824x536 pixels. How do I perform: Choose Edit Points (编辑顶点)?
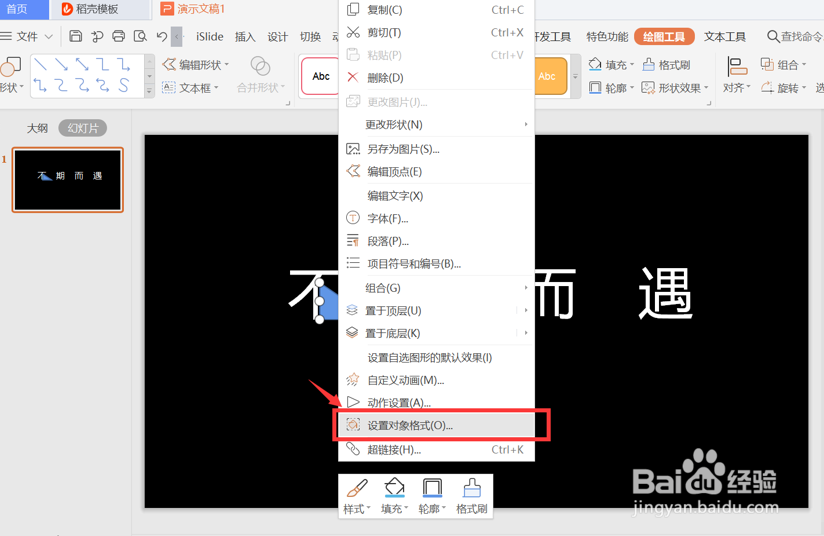436,172
